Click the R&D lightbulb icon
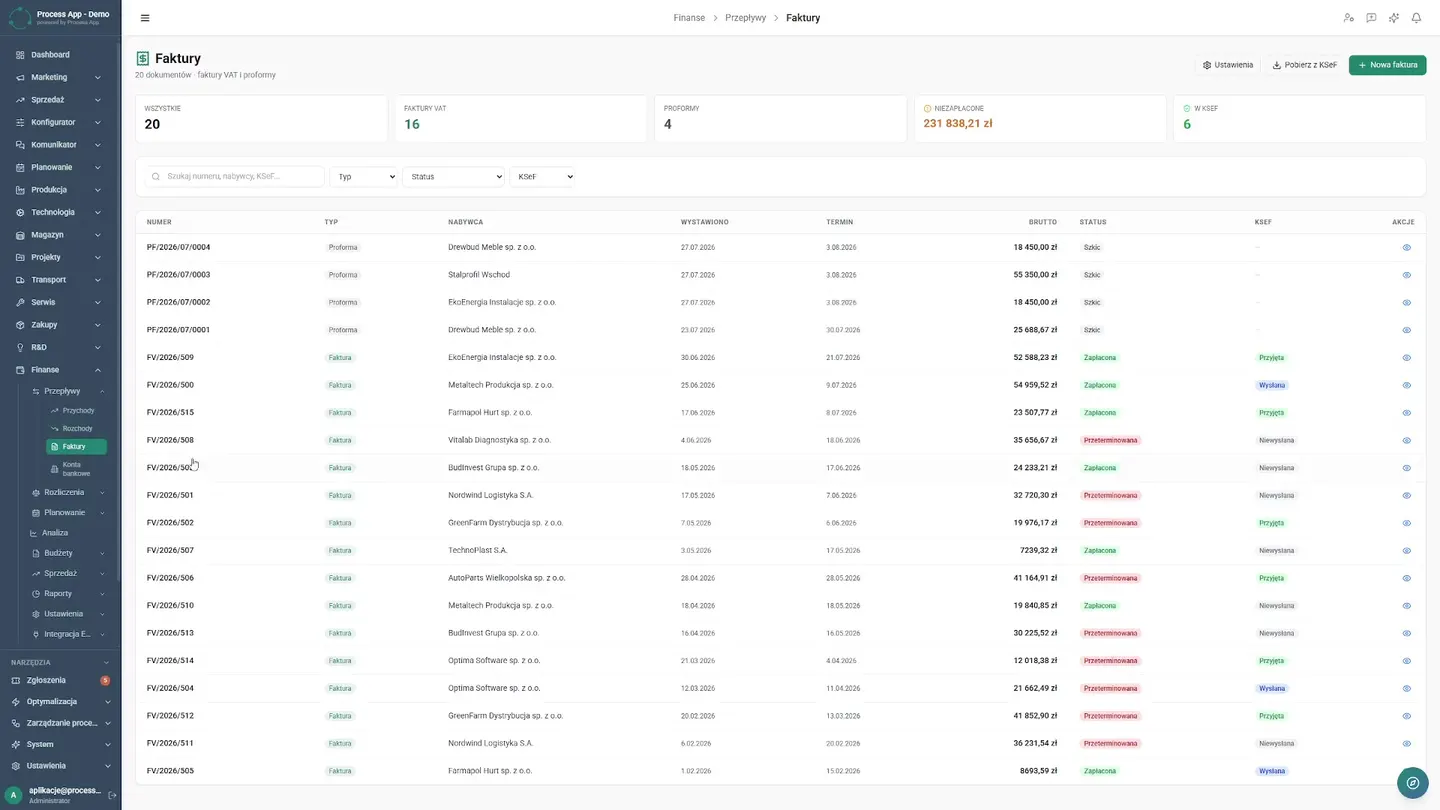This screenshot has height=810, width=1440. point(20,347)
